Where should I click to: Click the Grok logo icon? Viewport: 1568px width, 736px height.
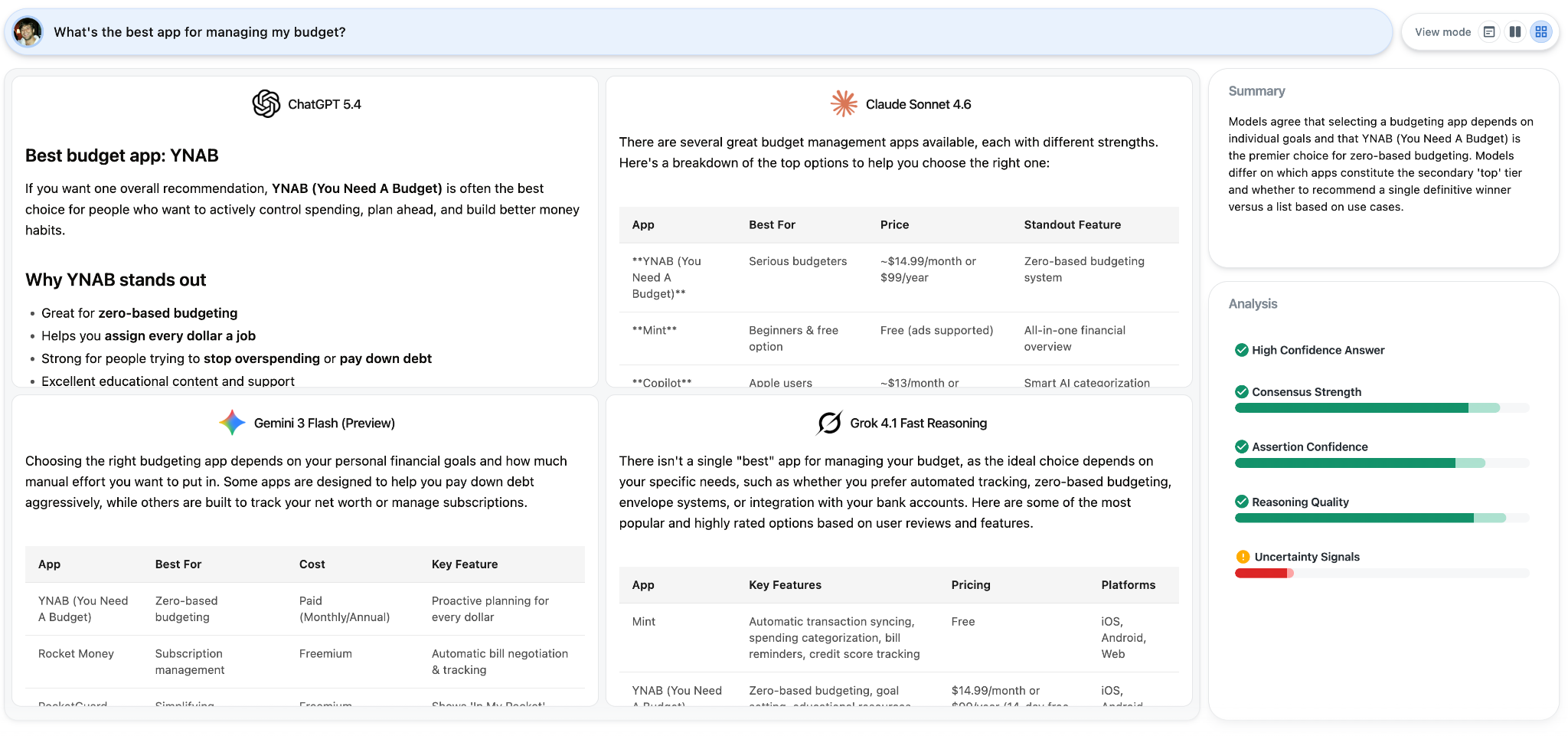(x=829, y=423)
